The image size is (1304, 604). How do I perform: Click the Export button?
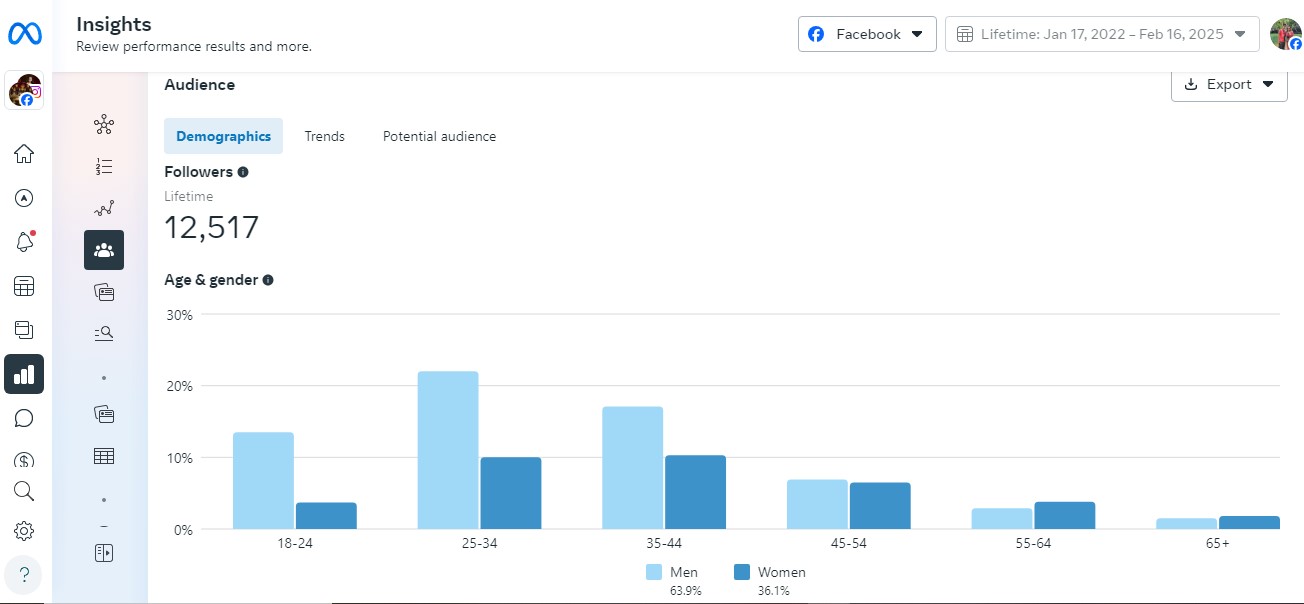click(1229, 84)
